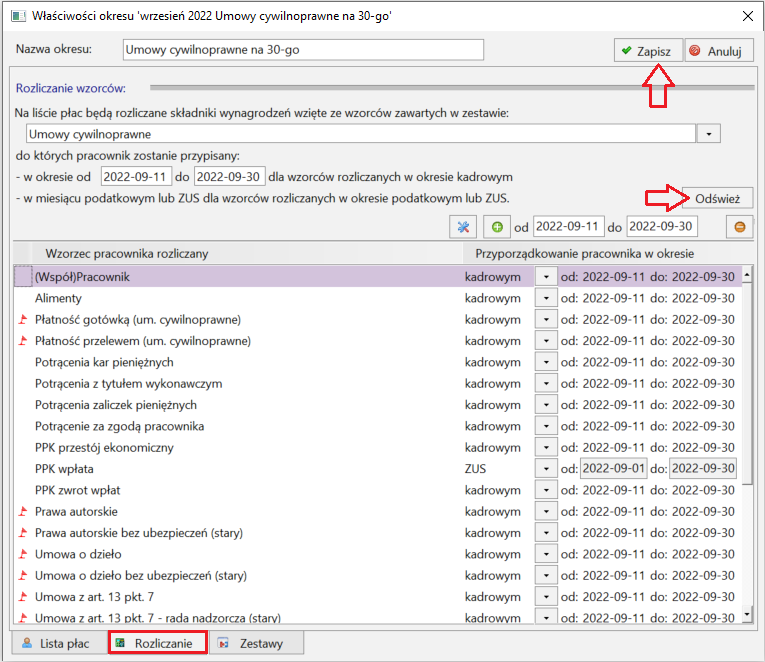765x662 pixels.
Task: Open period dropdown for Prawa autorskie row
Action: [546, 512]
